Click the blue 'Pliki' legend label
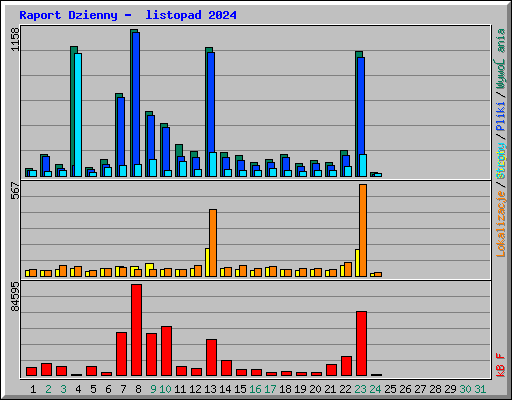Image resolution: width=512 pixels, height=400 pixels. [501, 117]
